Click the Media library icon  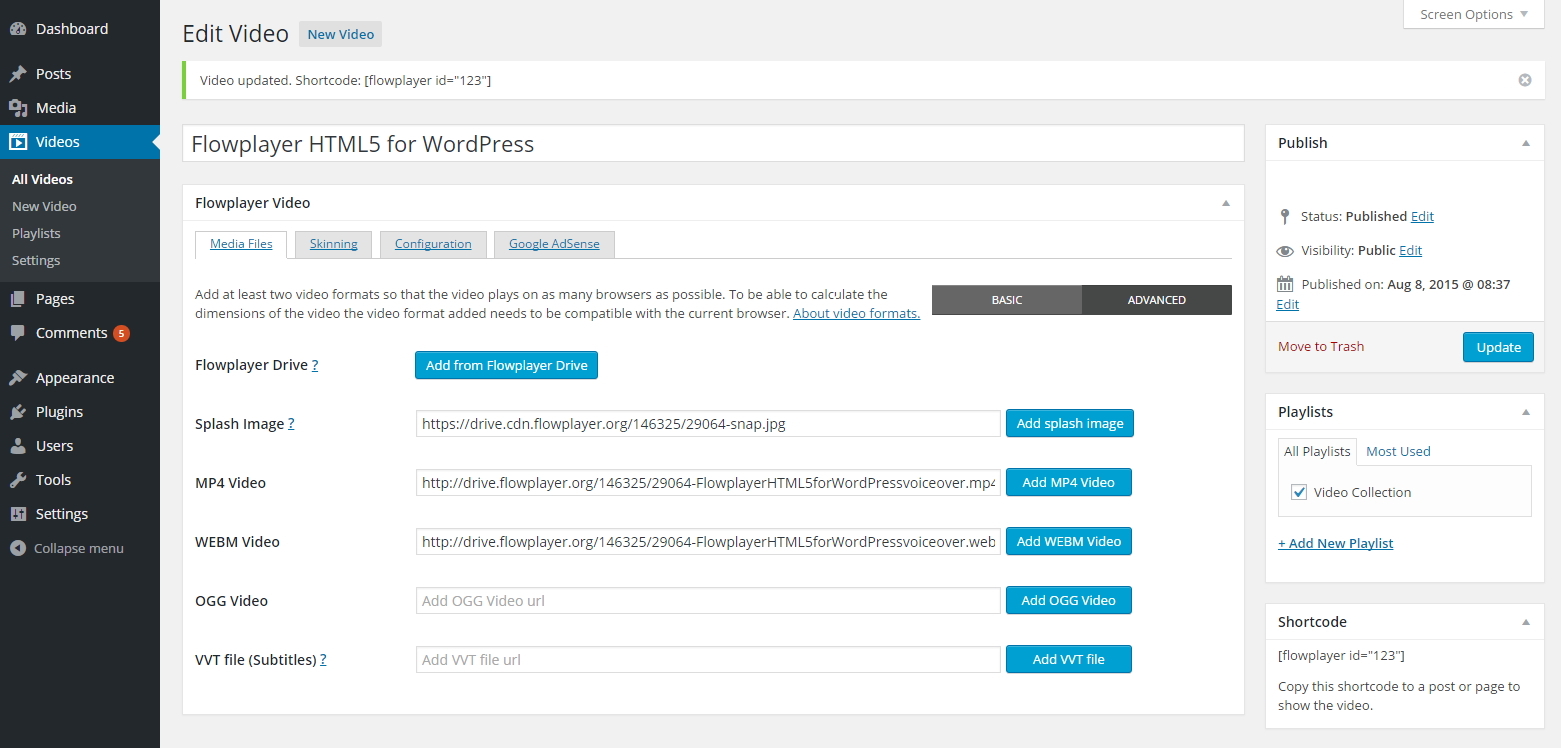18,108
